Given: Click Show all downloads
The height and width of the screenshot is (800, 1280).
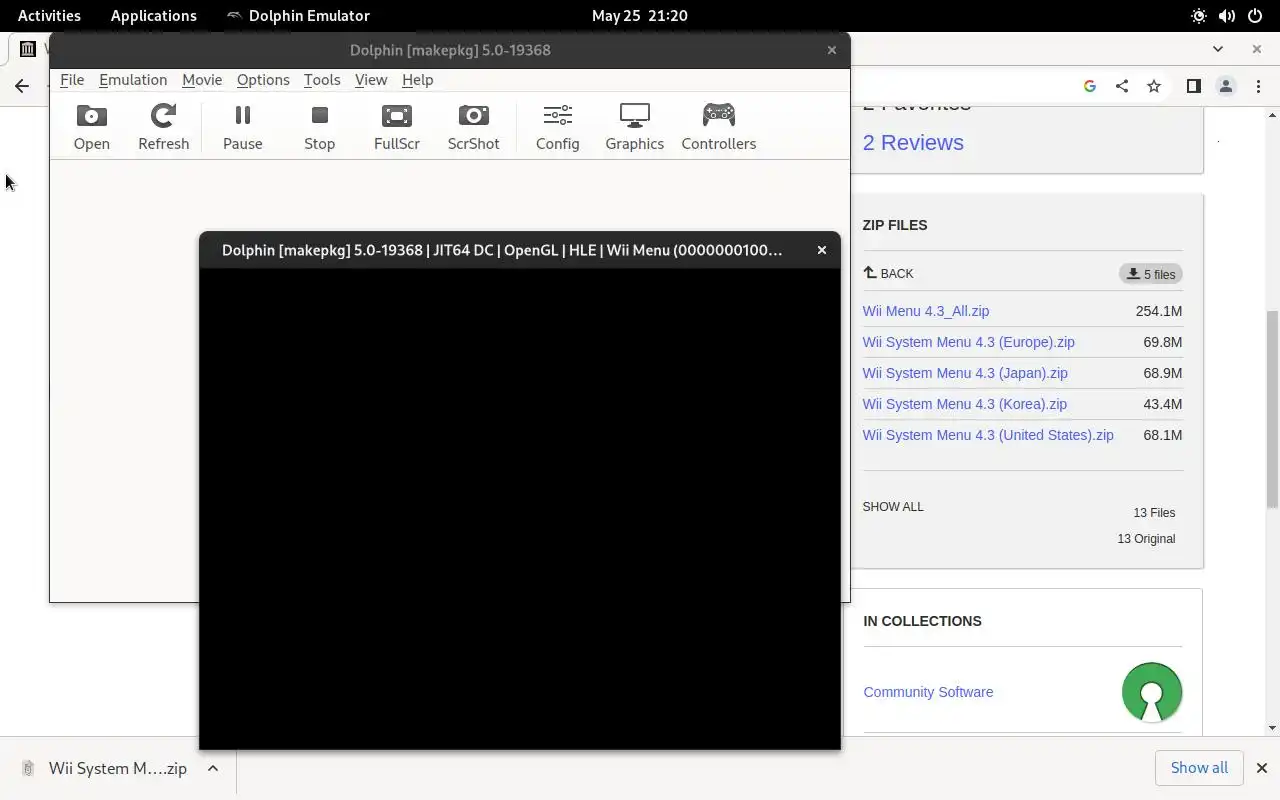Looking at the screenshot, I should point(1199,768).
